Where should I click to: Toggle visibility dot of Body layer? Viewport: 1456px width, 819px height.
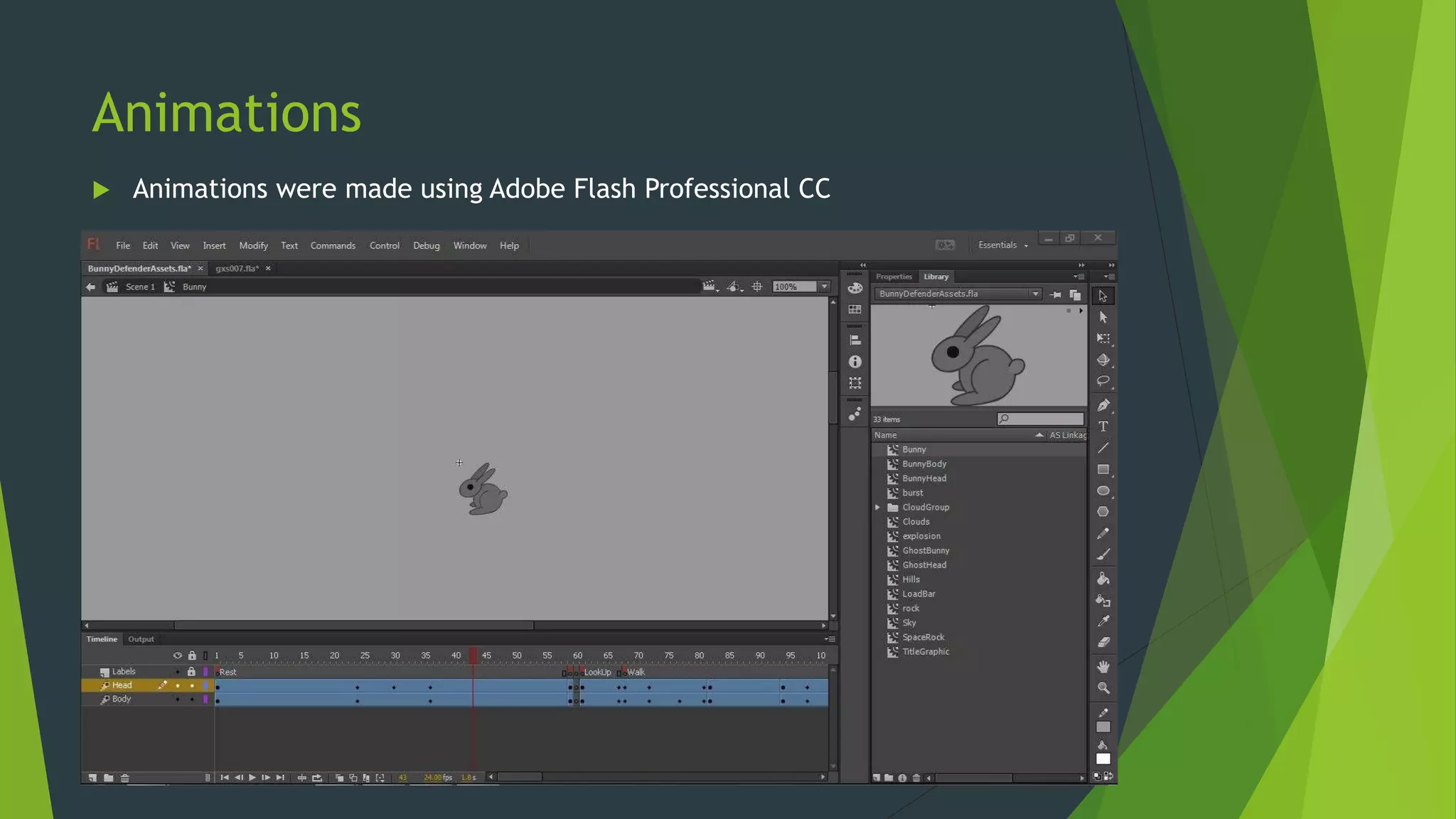coord(178,700)
